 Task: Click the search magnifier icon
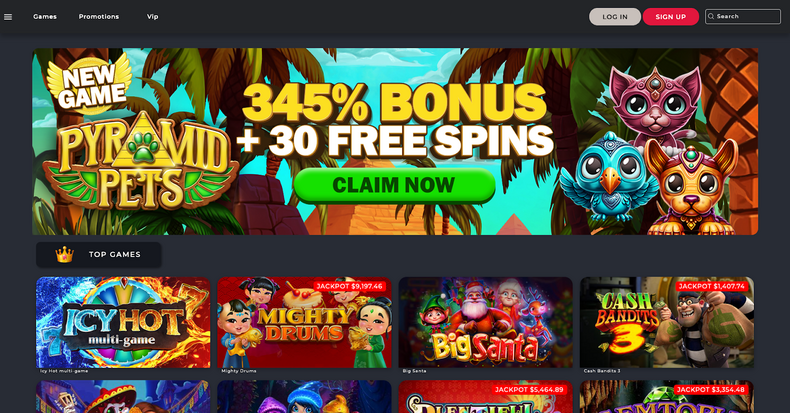point(711,17)
